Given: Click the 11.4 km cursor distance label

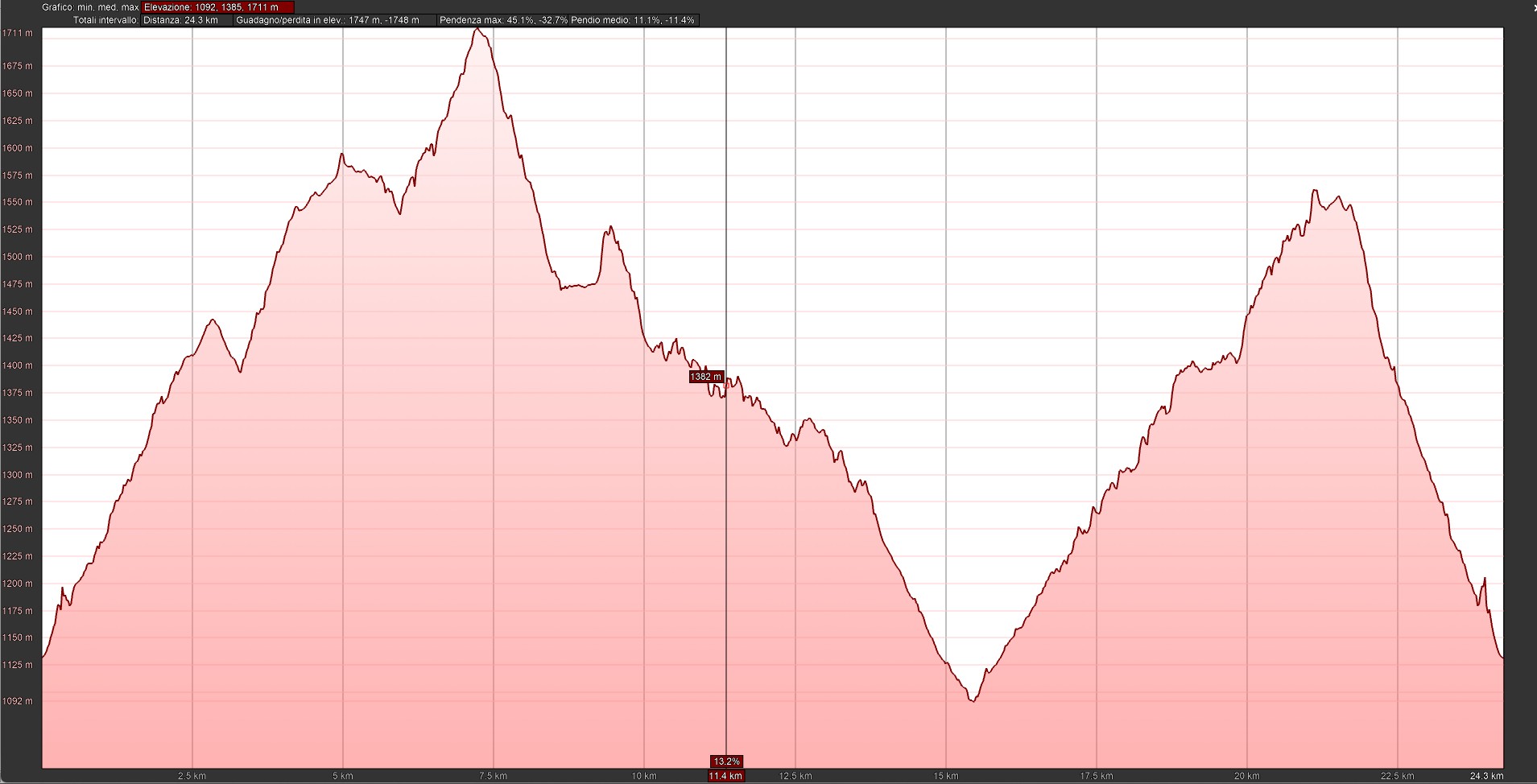Looking at the screenshot, I should click(x=725, y=776).
